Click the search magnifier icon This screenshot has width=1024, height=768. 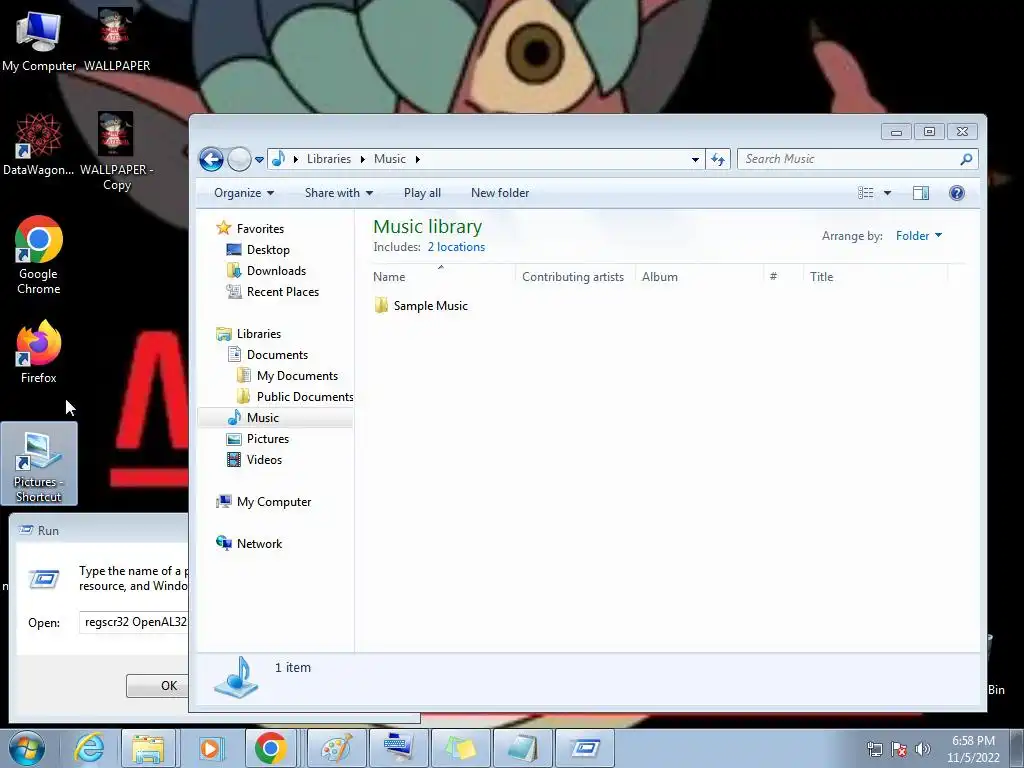pos(967,159)
